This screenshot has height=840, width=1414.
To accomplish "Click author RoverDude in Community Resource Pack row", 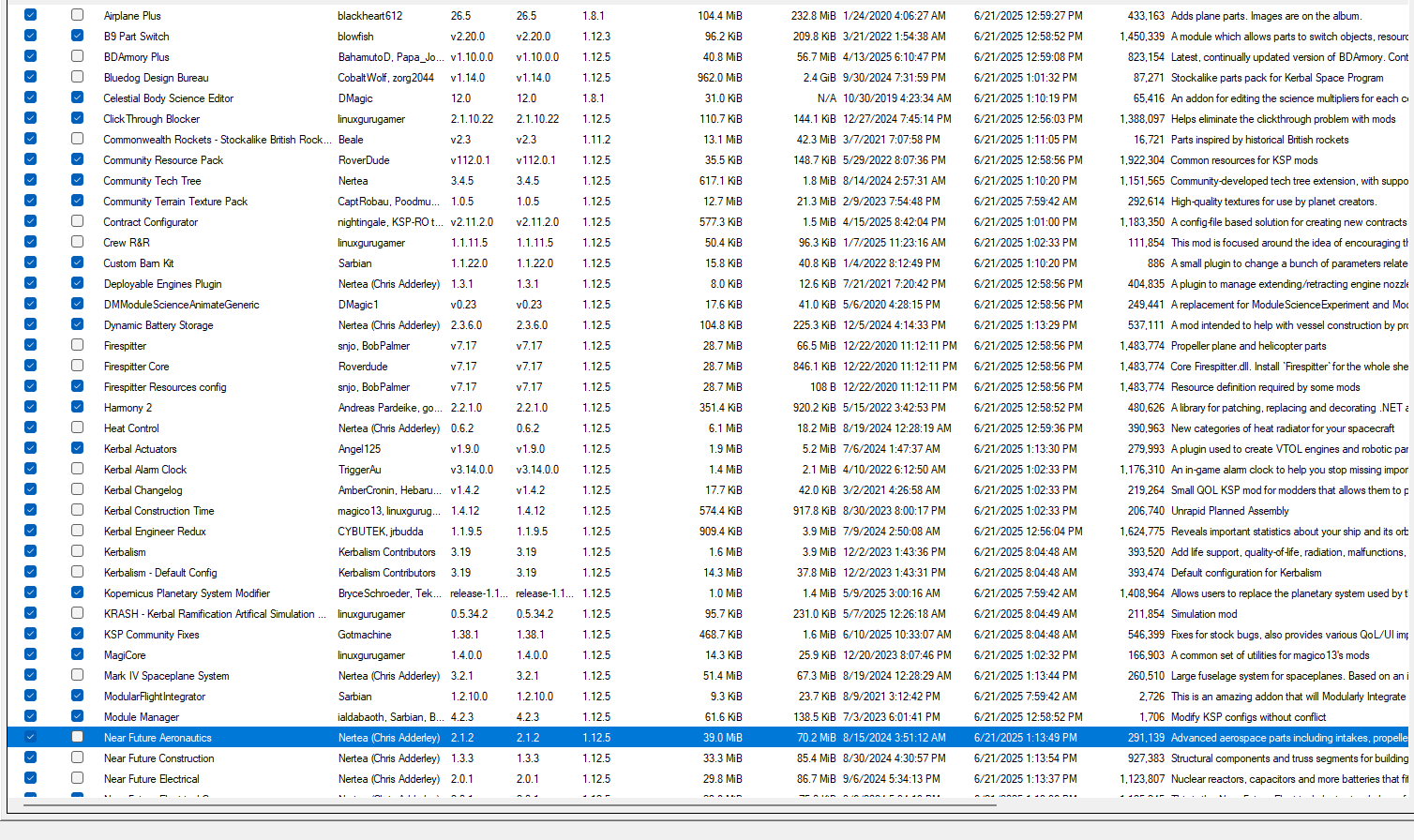I will 364,160.
